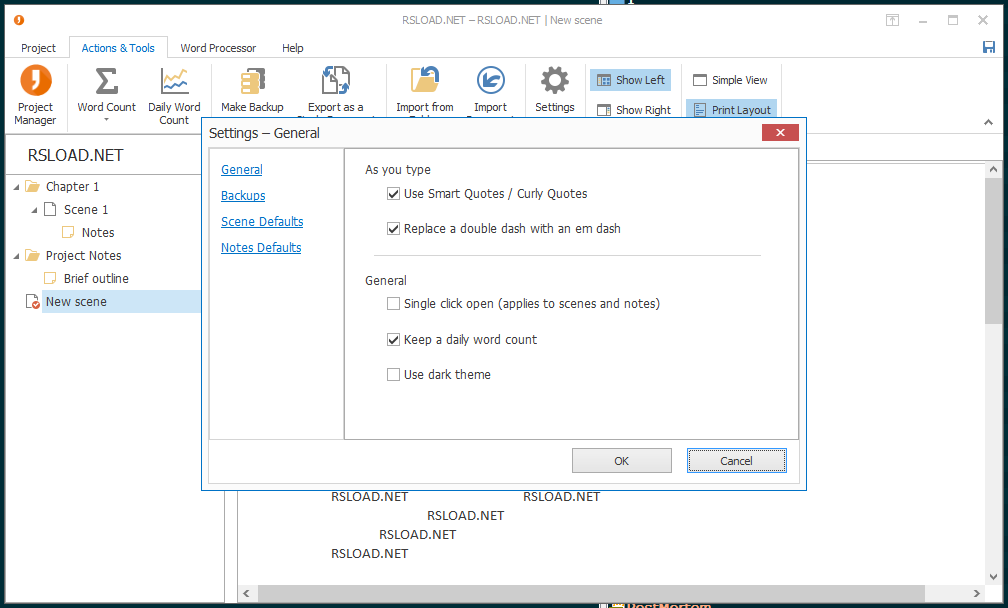Toggle Show Left panel button
The width and height of the screenshot is (1008, 608).
pos(631,80)
